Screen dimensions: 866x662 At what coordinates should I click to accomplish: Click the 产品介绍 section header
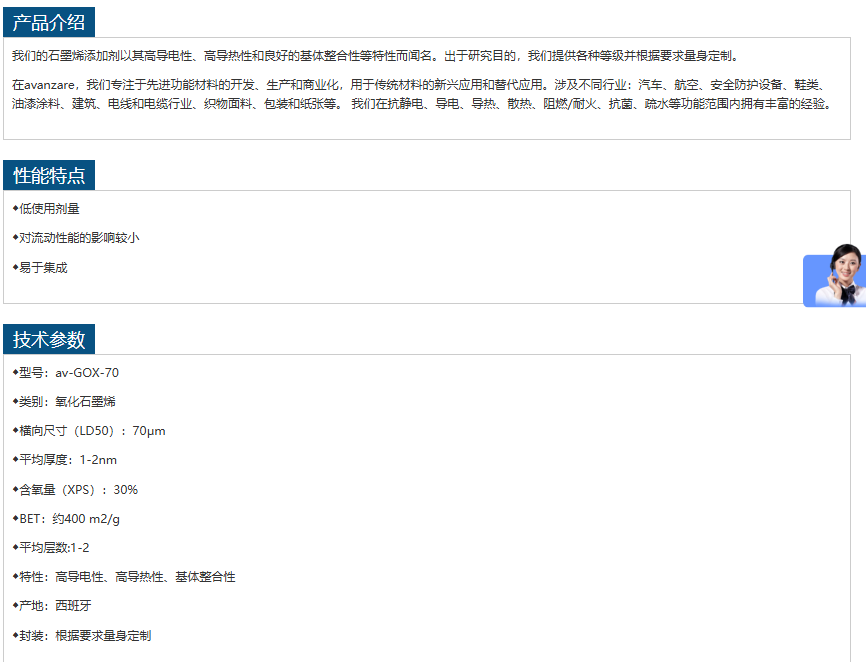click(49, 22)
